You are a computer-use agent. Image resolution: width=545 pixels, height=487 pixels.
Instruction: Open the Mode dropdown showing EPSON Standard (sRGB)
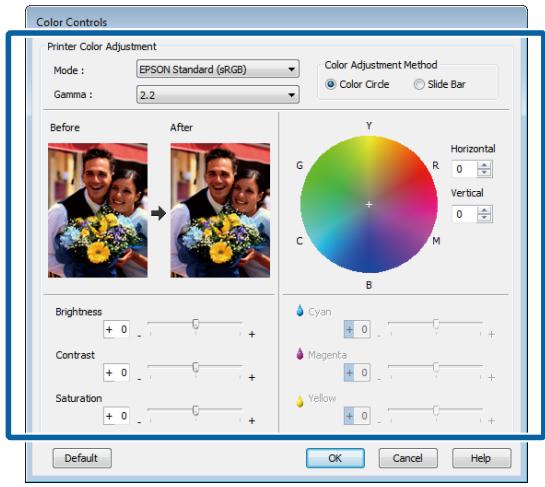coord(218,69)
